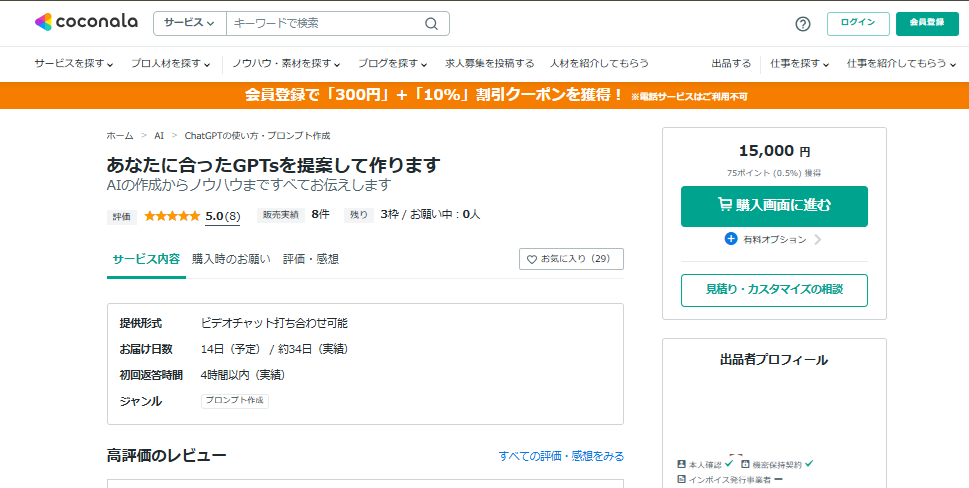Screen dimensions: 969x488
Task: Open 求人募集を投稿する menu item
Action: pos(489,64)
